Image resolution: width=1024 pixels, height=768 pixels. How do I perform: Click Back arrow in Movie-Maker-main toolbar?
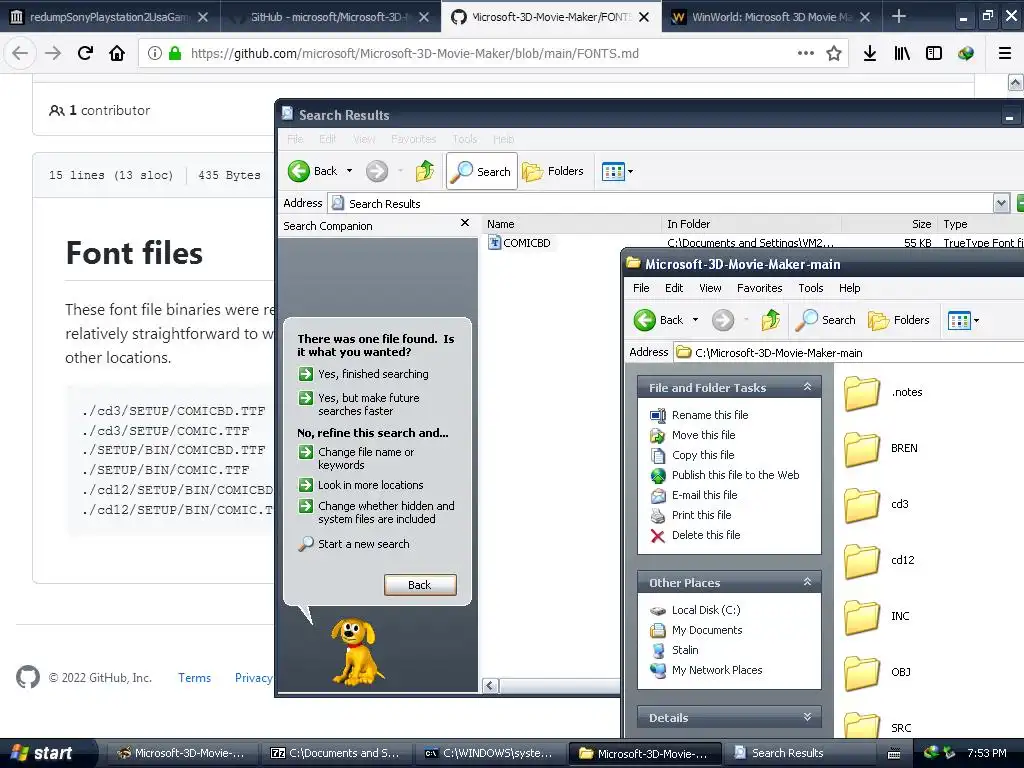[x=645, y=320]
